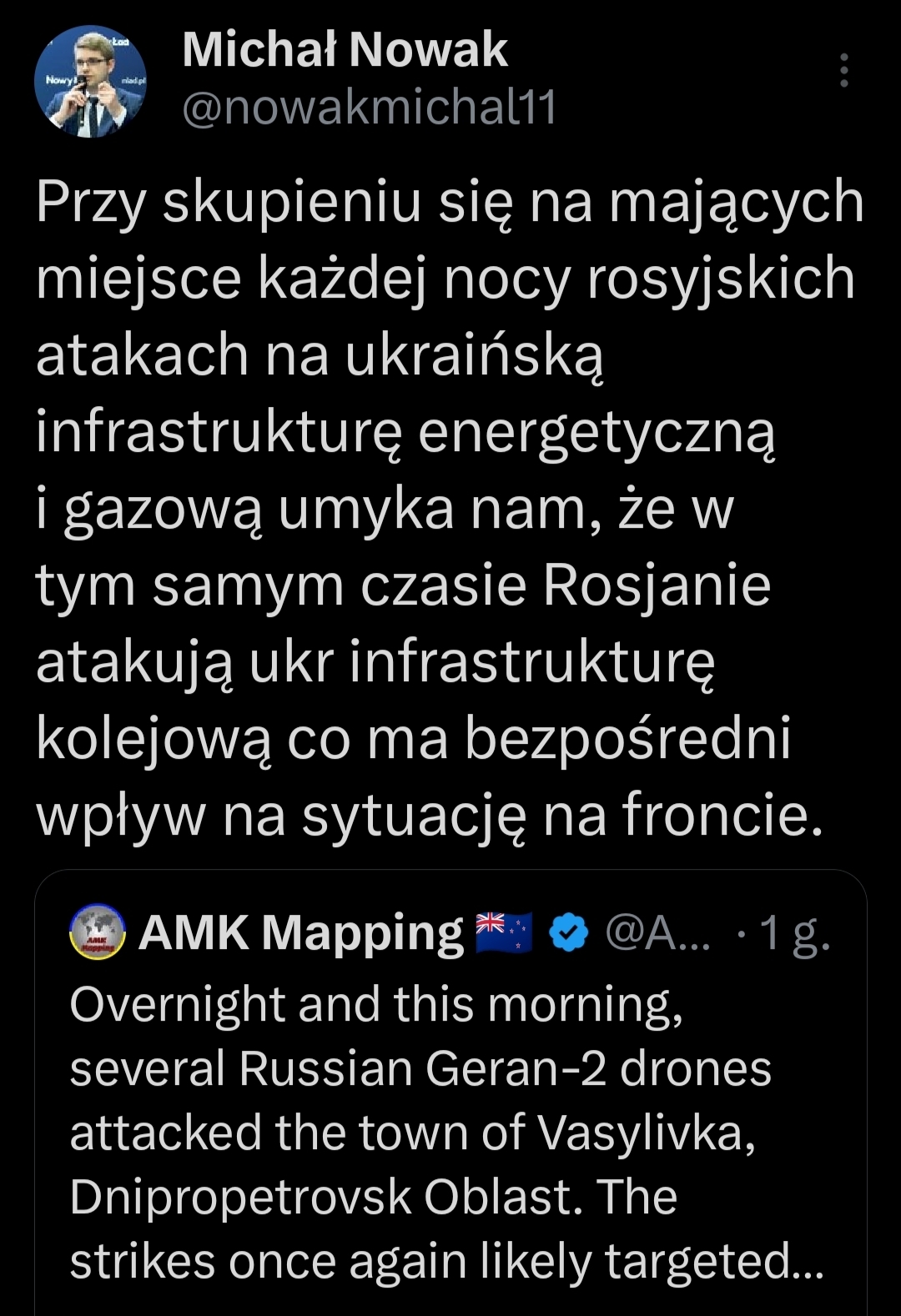
Task: Click the "infrastrukturę energetyczną" text line
Action: pos(405,432)
